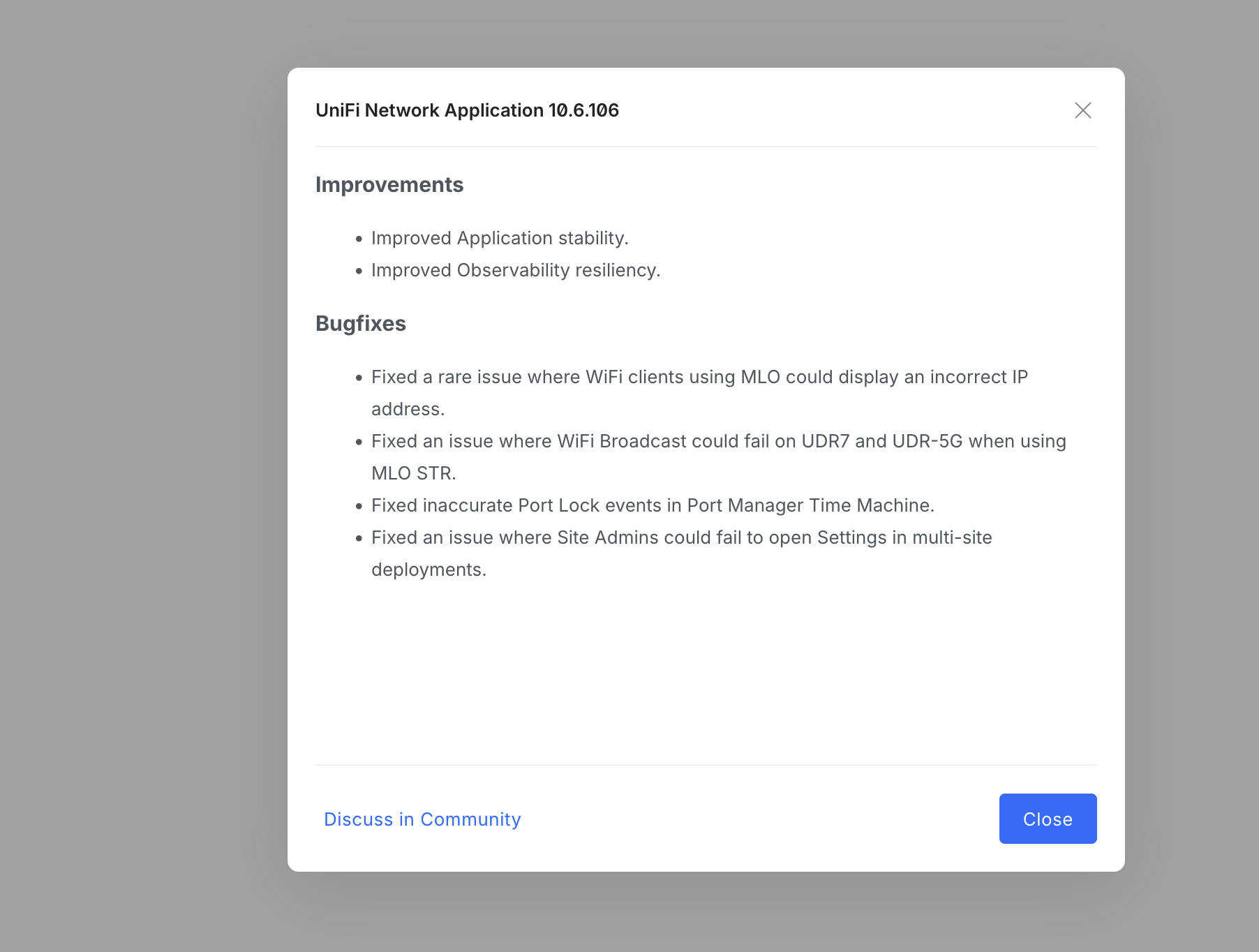Click the blue Close button
Image resolution: width=1259 pixels, height=952 pixels.
coord(1048,819)
